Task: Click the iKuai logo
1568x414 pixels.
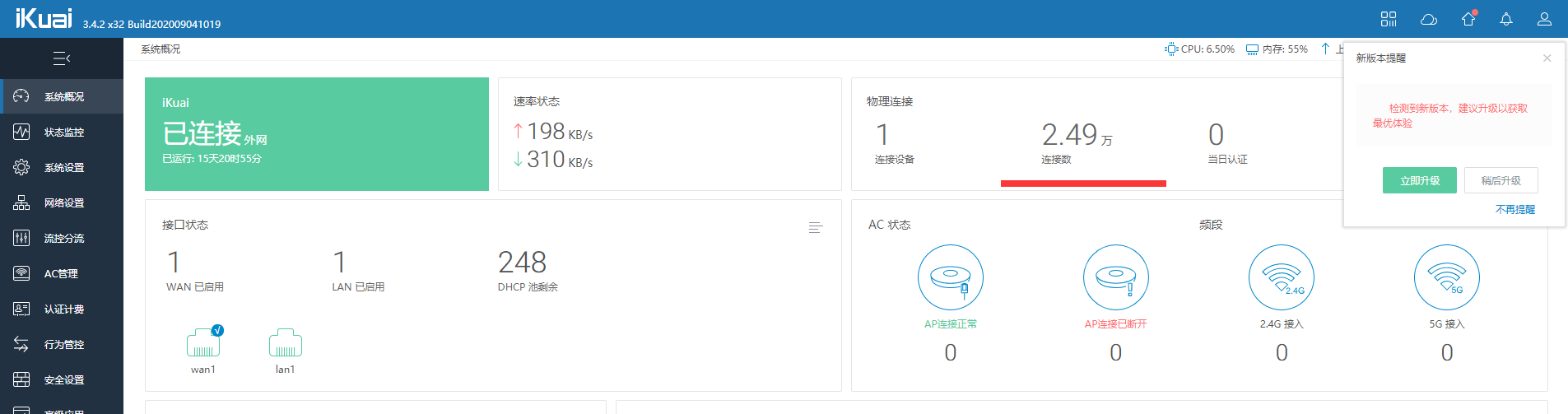Action: (x=44, y=18)
